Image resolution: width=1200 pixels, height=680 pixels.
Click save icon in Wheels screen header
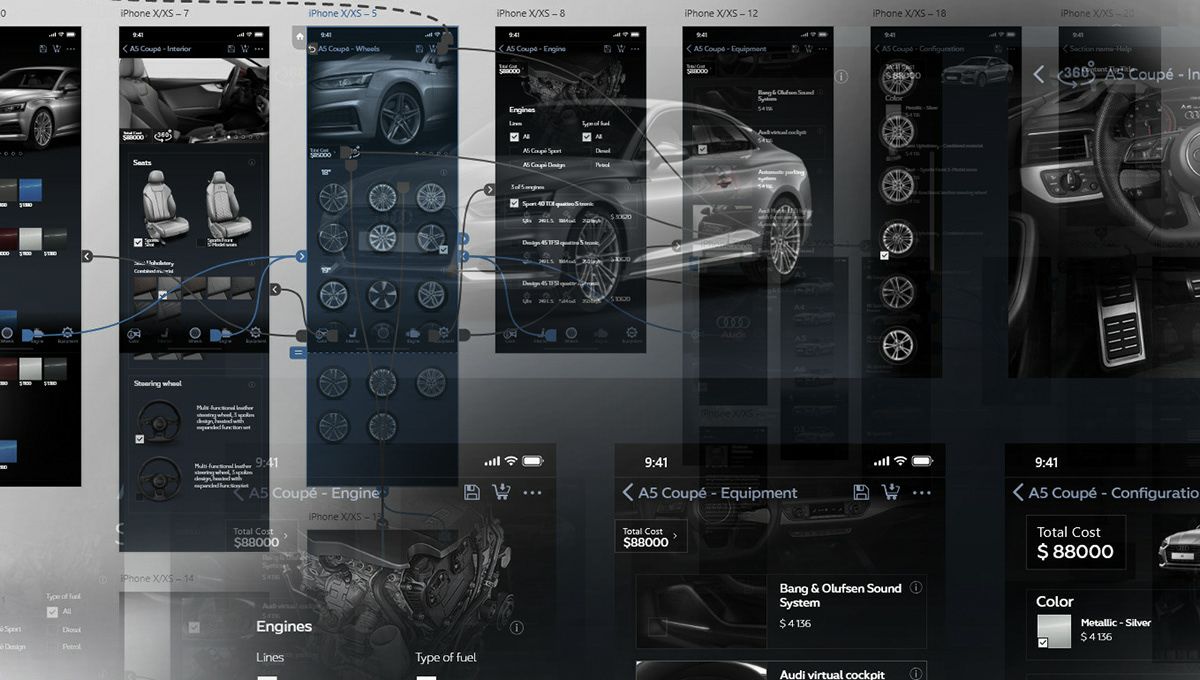(x=417, y=48)
